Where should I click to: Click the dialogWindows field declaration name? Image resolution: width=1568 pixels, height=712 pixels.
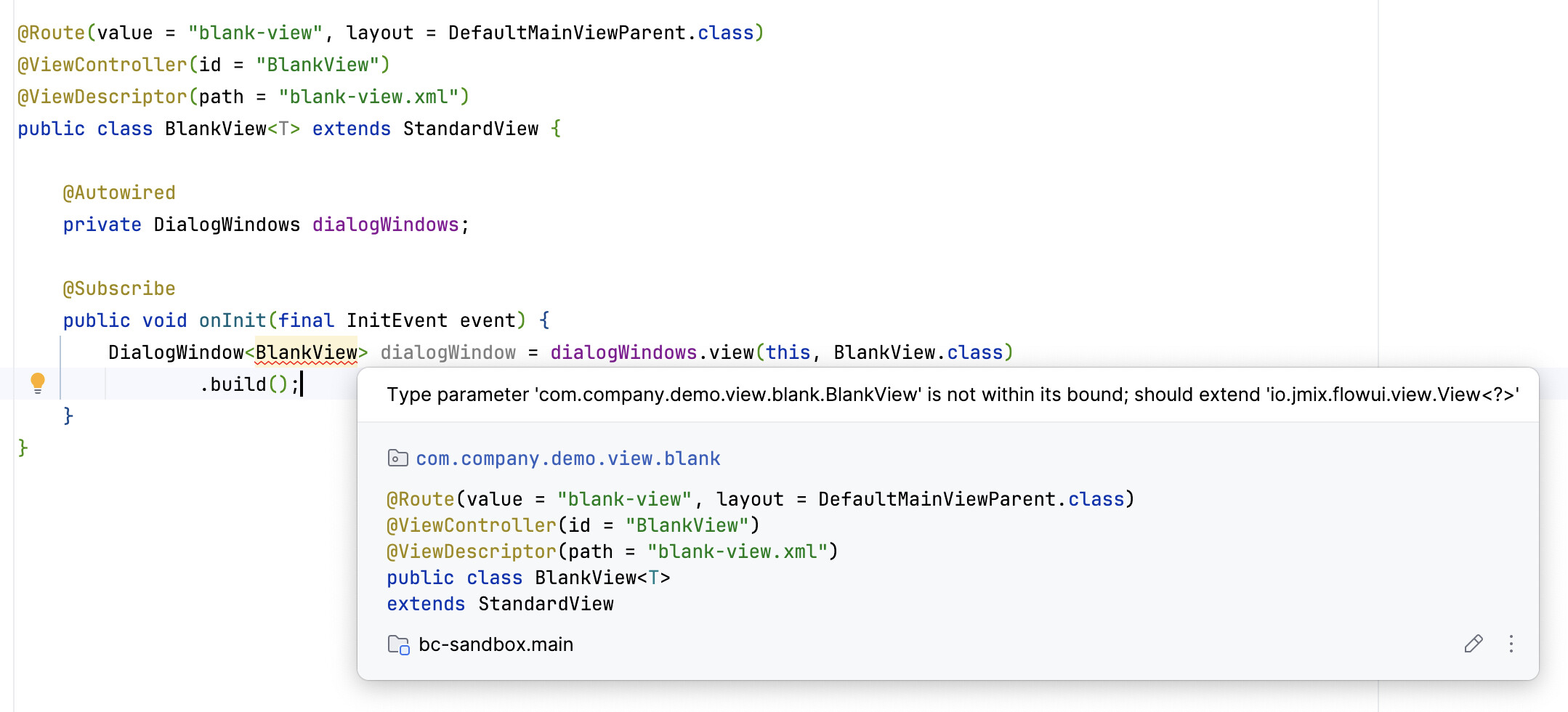click(x=386, y=224)
